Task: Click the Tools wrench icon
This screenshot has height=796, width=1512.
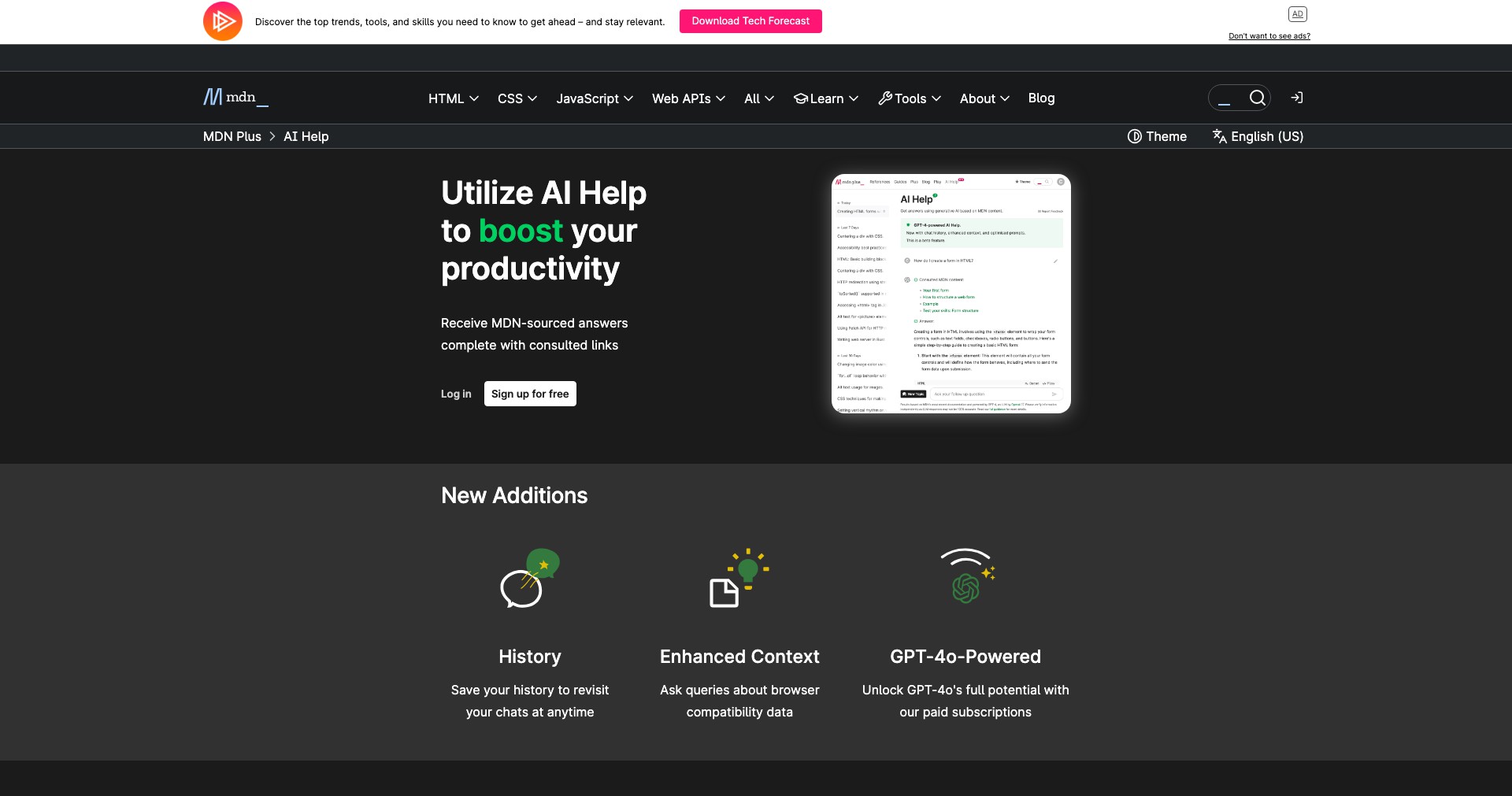Action: (886, 98)
